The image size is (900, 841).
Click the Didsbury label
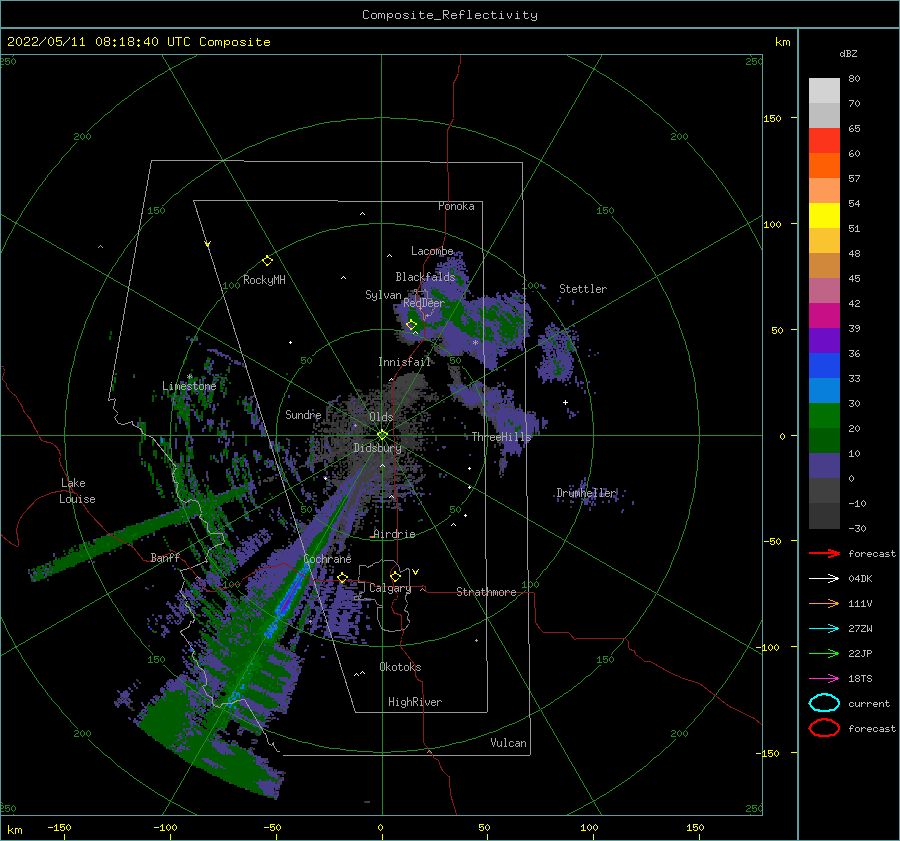[x=378, y=448]
